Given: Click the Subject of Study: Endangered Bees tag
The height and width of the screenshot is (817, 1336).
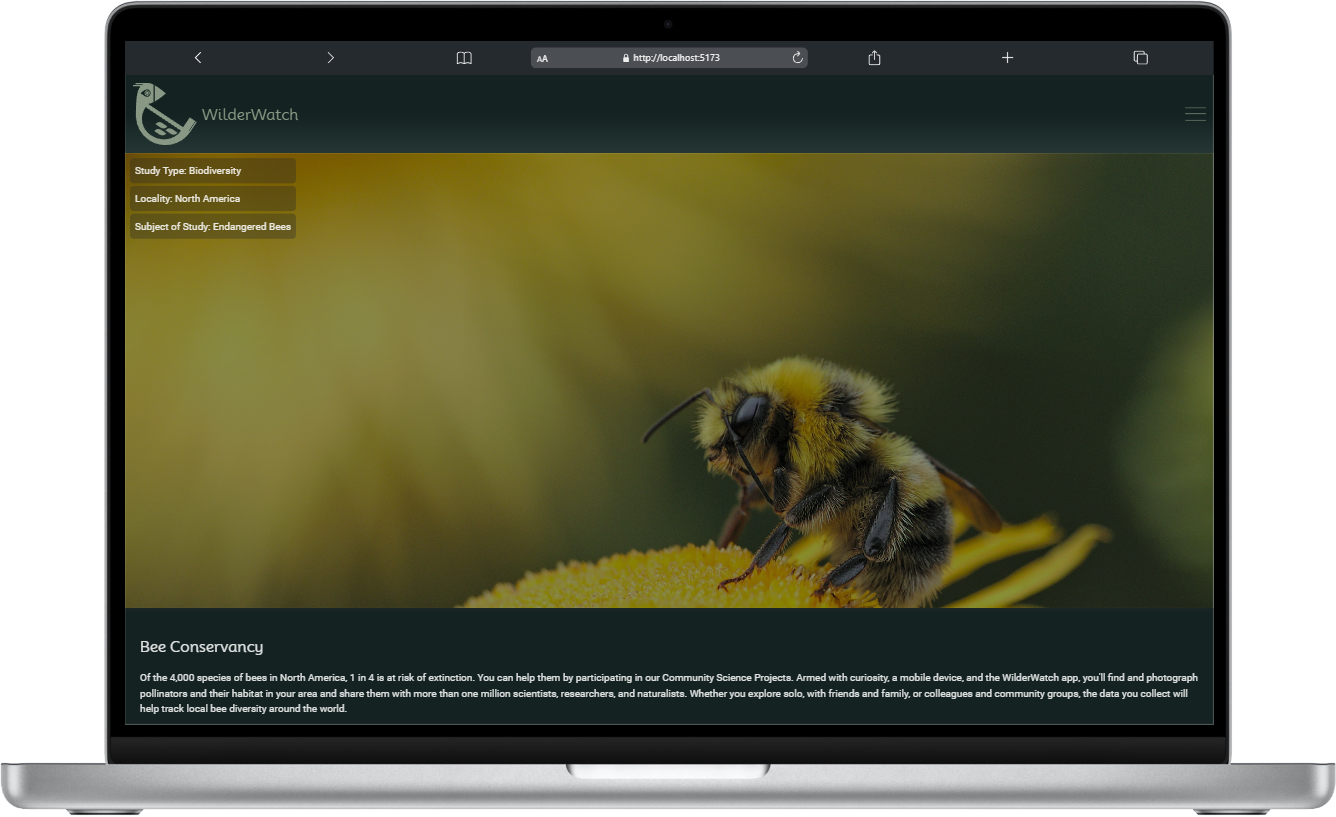Looking at the screenshot, I should (x=212, y=226).
